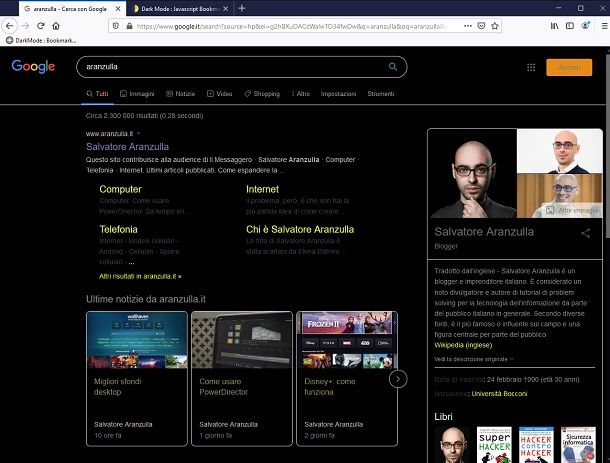Open Disney+ come funziona news card

347,378
